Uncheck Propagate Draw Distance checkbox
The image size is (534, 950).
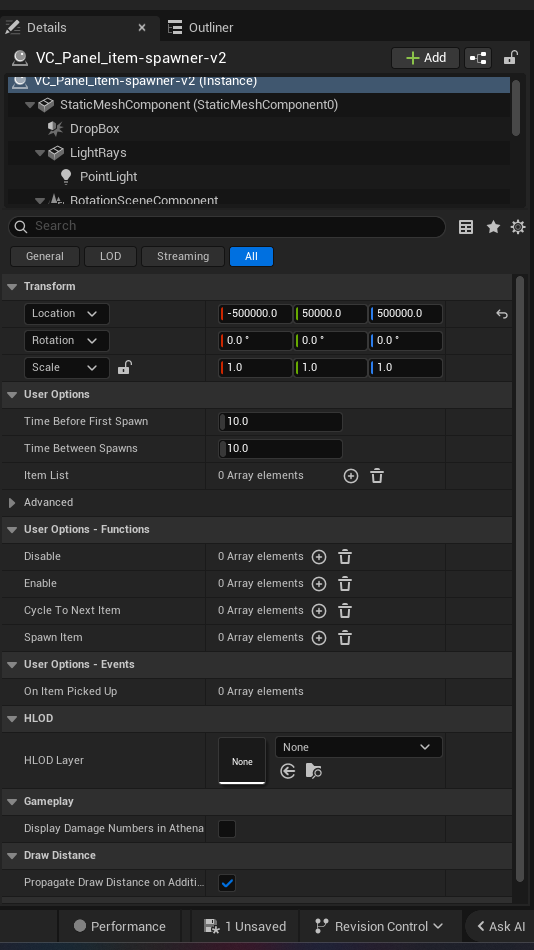[227, 883]
